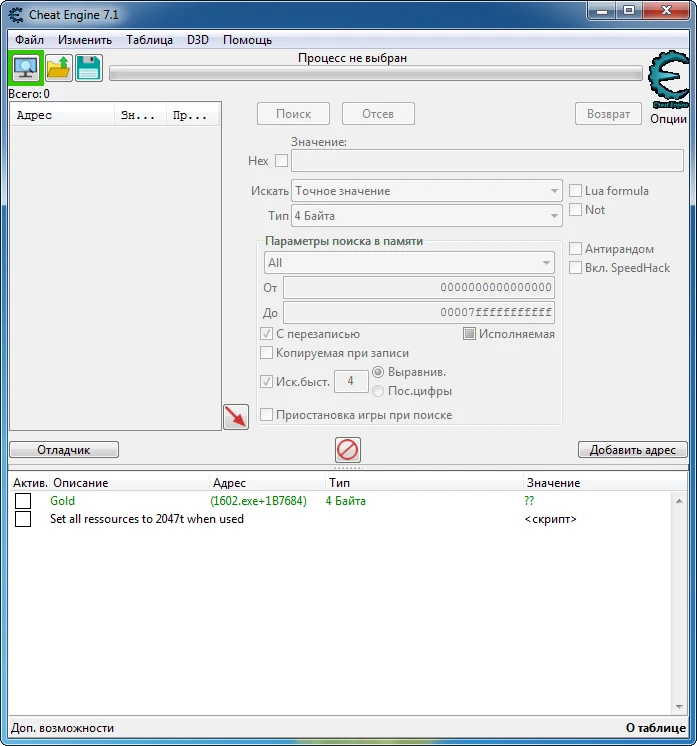This screenshot has height=746, width=697.
Task: Save table with the floppy disk icon
Action: [x=88, y=68]
